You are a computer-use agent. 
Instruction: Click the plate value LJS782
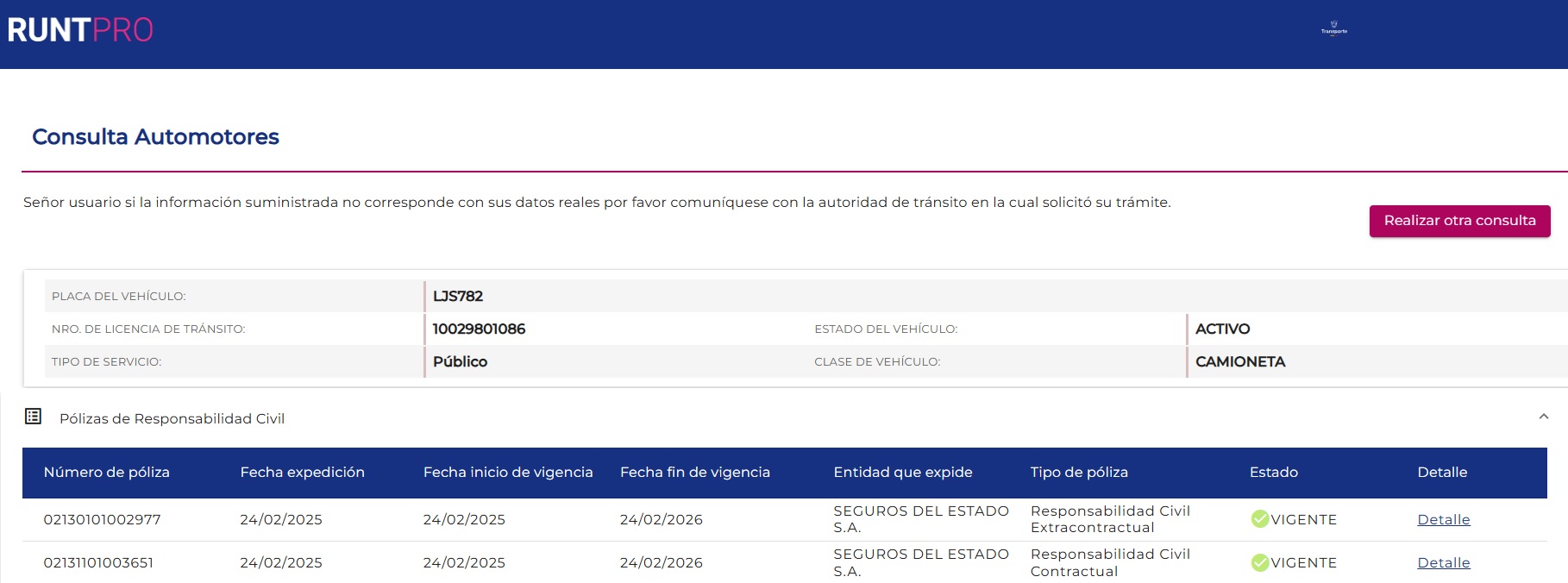(457, 296)
